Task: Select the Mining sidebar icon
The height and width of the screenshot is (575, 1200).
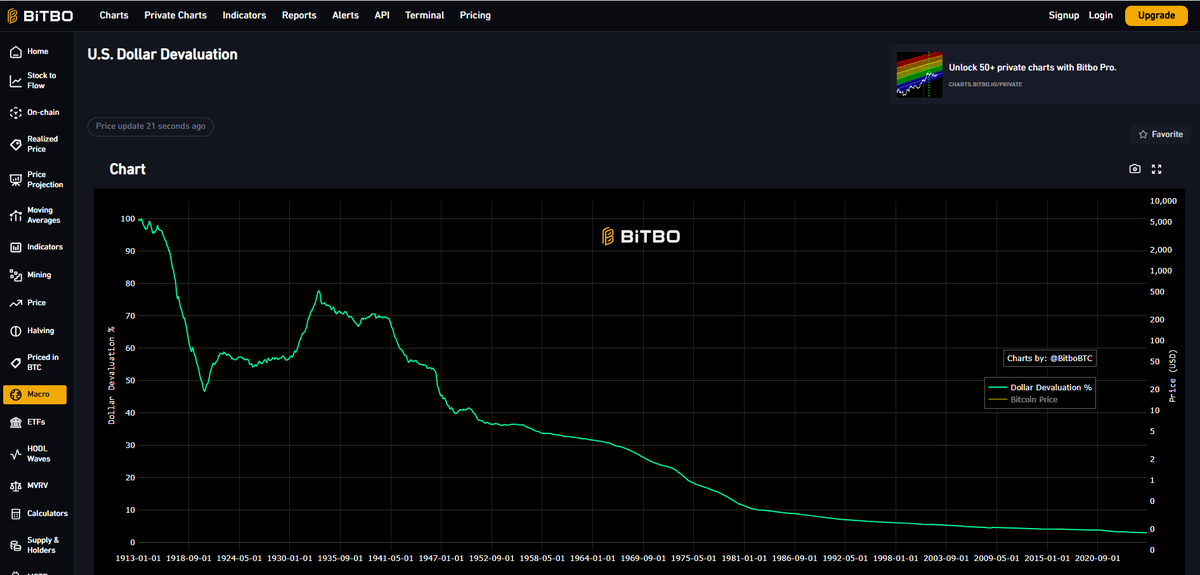Action: [x=15, y=275]
